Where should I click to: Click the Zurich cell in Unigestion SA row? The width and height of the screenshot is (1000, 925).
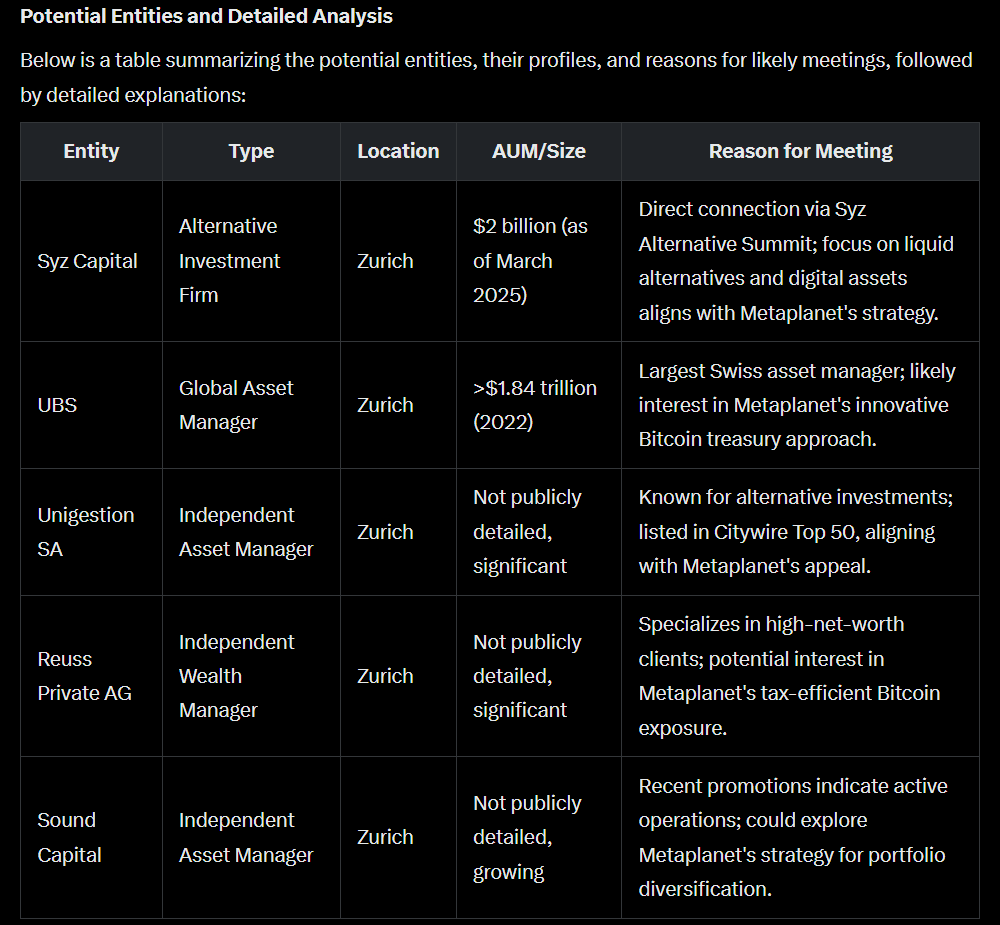click(x=398, y=532)
